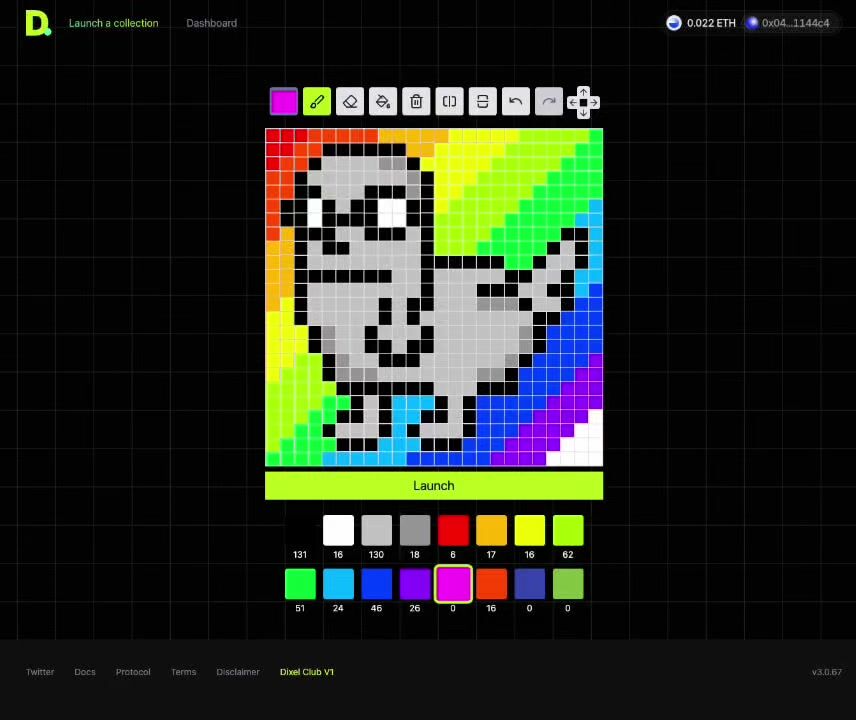Select the eraser tool
The image size is (856, 720).
(350, 102)
